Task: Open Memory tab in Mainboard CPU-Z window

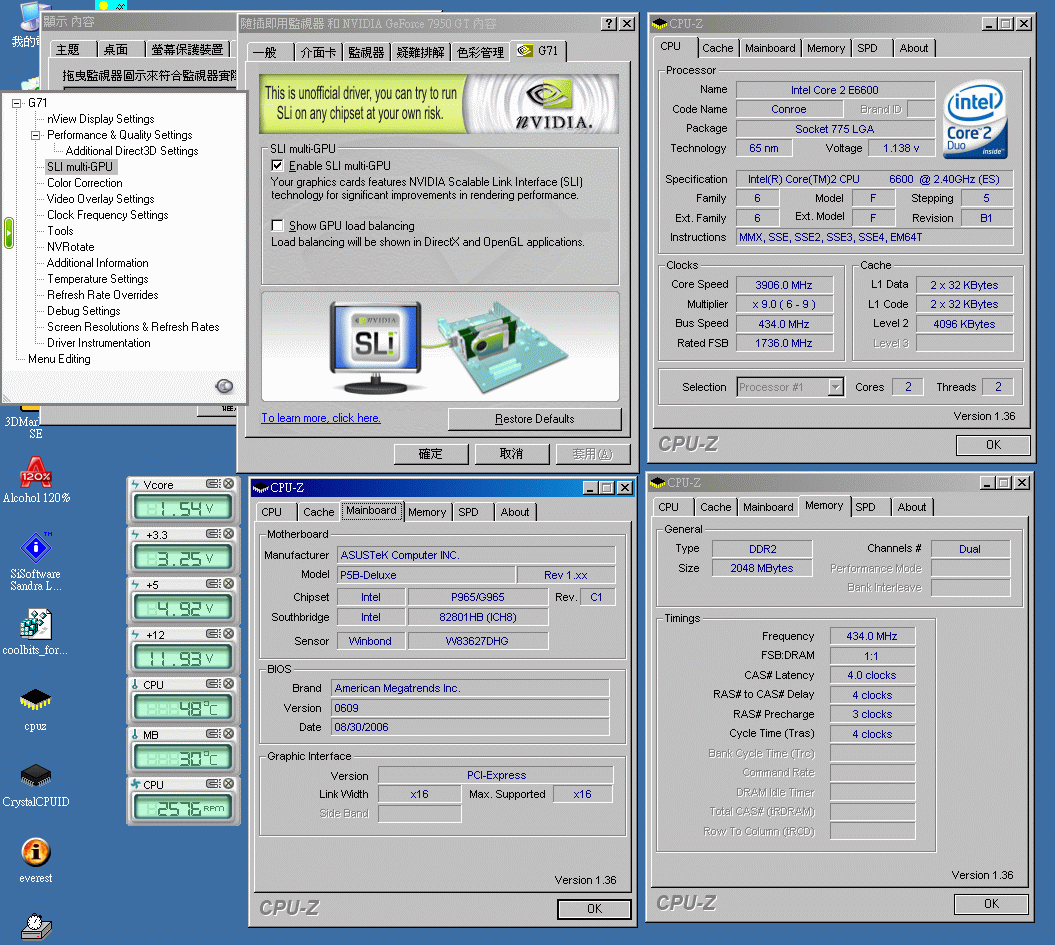Action: [427, 512]
